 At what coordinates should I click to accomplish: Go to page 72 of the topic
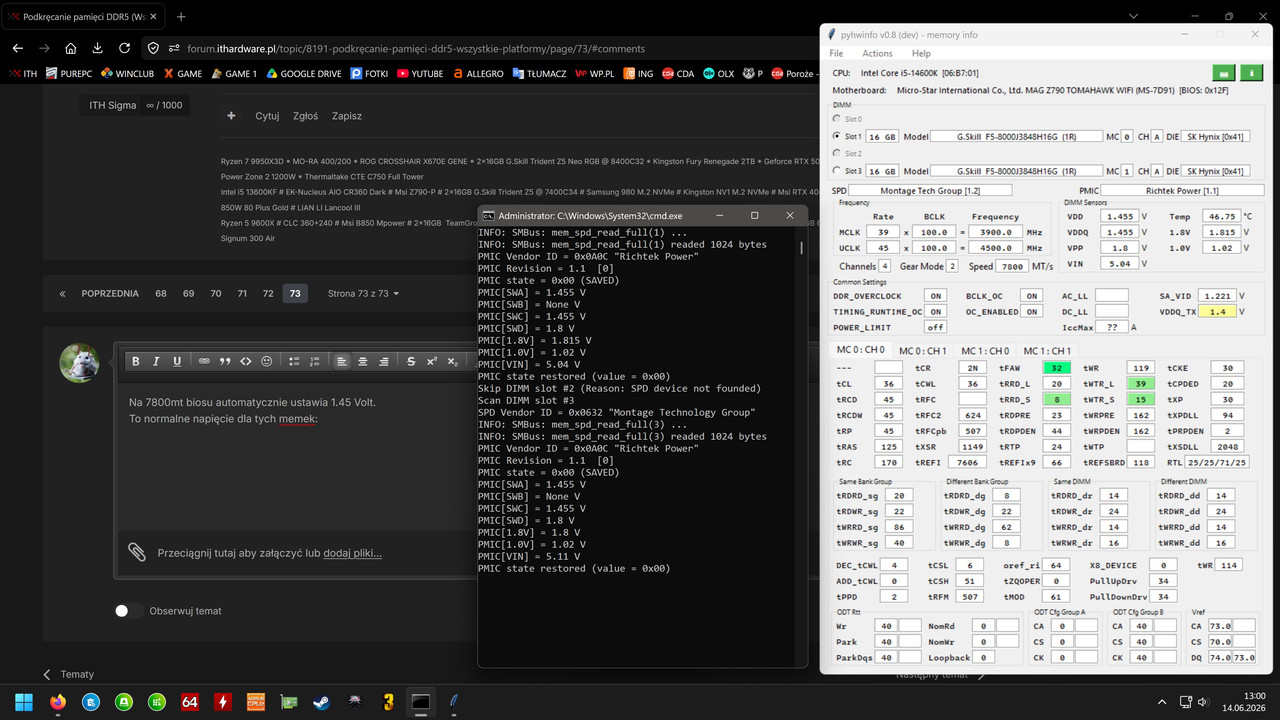268,293
